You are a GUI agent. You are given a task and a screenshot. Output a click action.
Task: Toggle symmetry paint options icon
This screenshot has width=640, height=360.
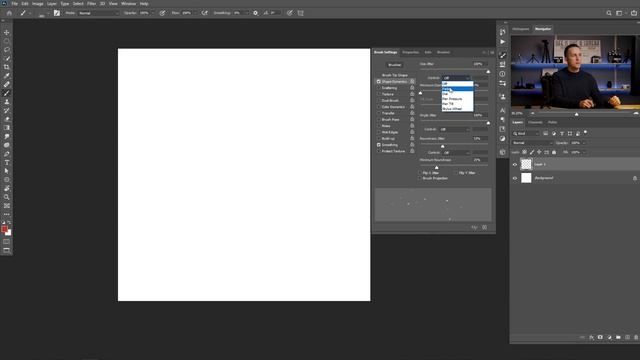coord(300,13)
